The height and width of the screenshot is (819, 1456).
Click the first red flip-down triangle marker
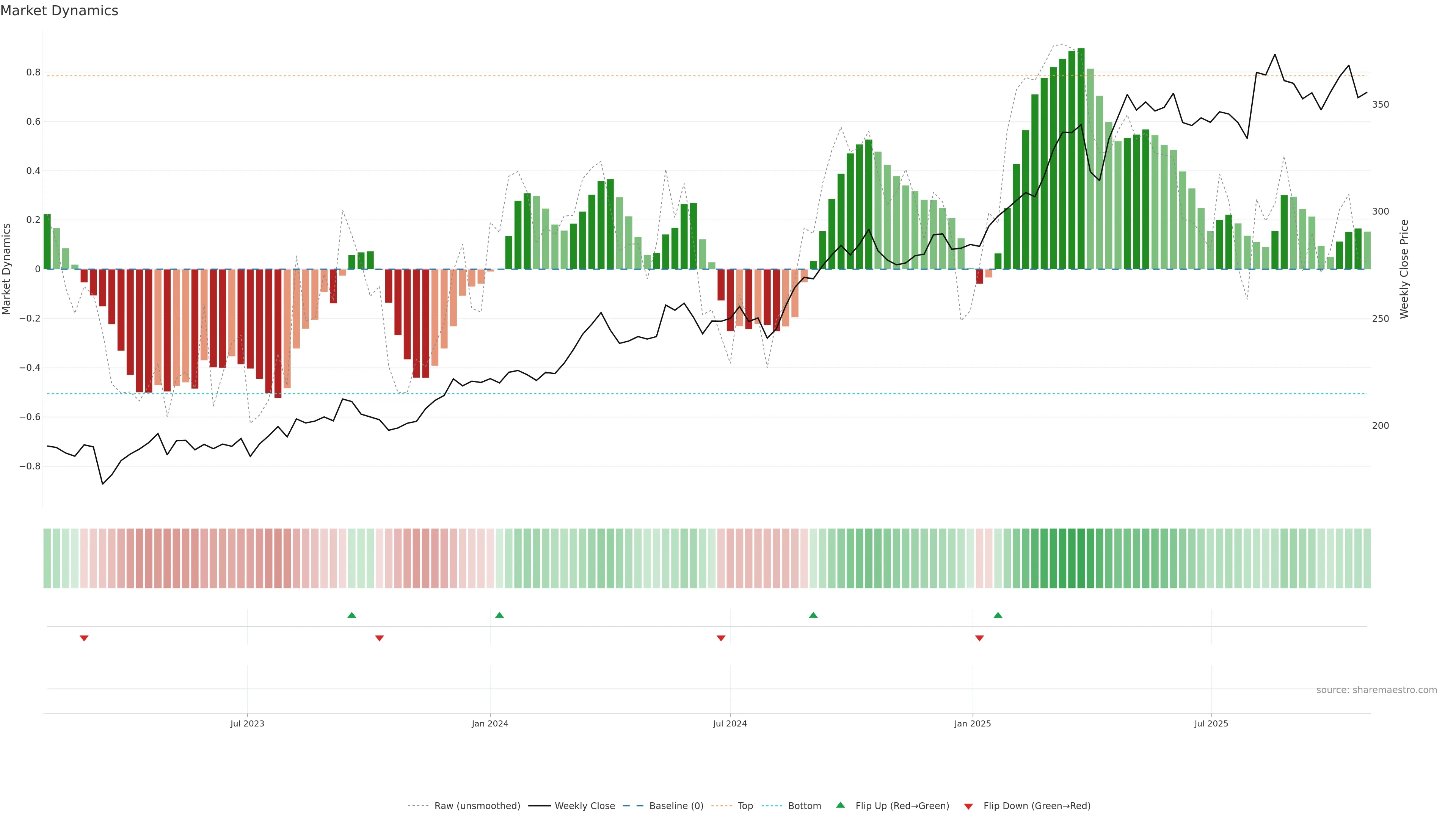pyautogui.click(x=84, y=638)
